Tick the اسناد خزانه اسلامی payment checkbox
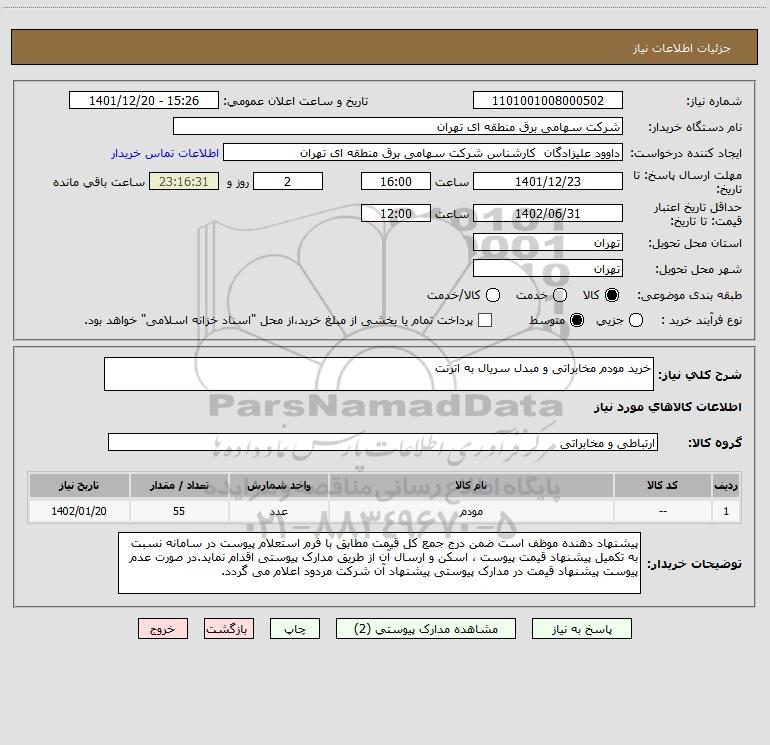This screenshot has height=745, width=770. [x=485, y=320]
